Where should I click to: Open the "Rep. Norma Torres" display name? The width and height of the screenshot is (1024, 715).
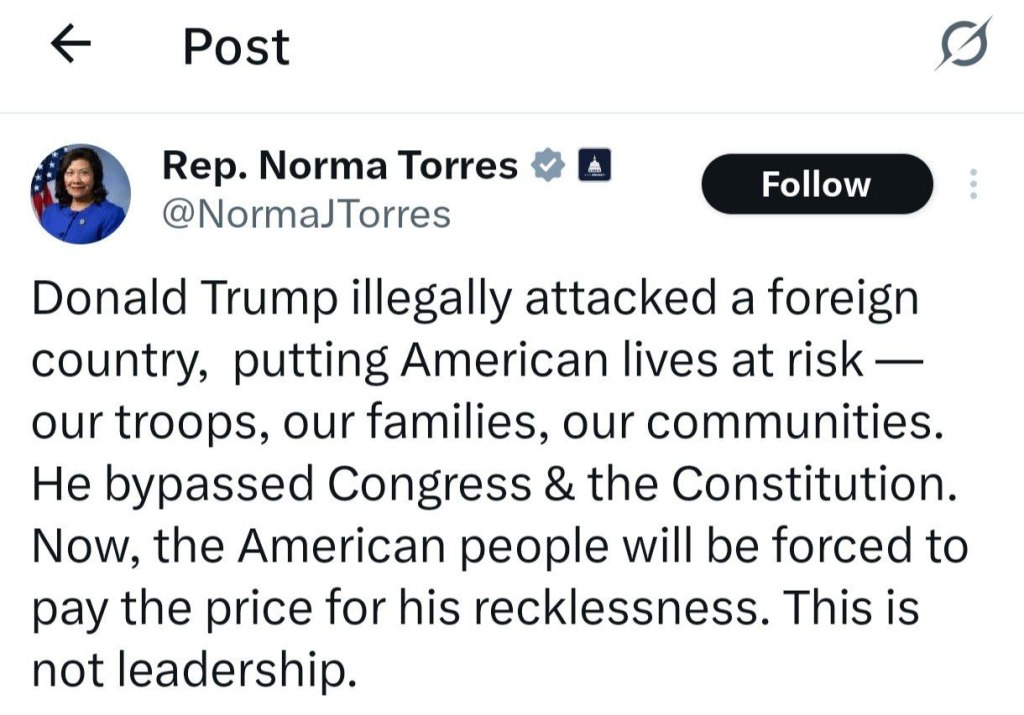[340, 166]
